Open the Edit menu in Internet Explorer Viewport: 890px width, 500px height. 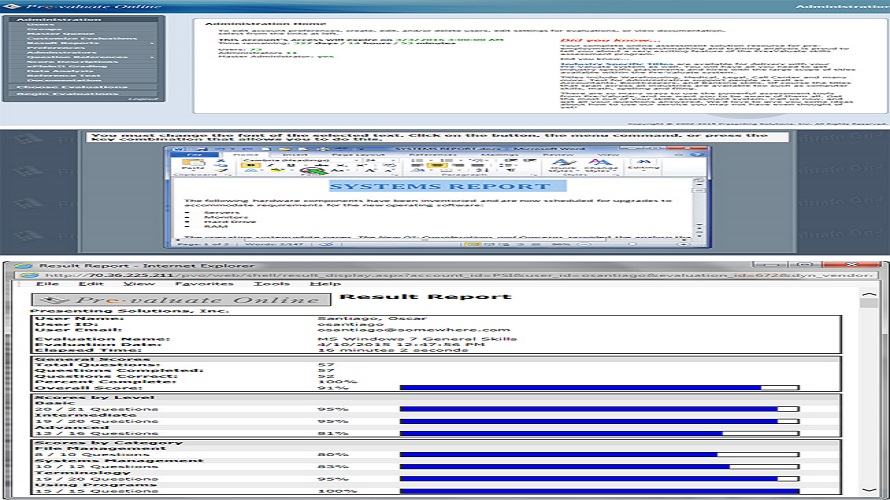tap(90, 283)
